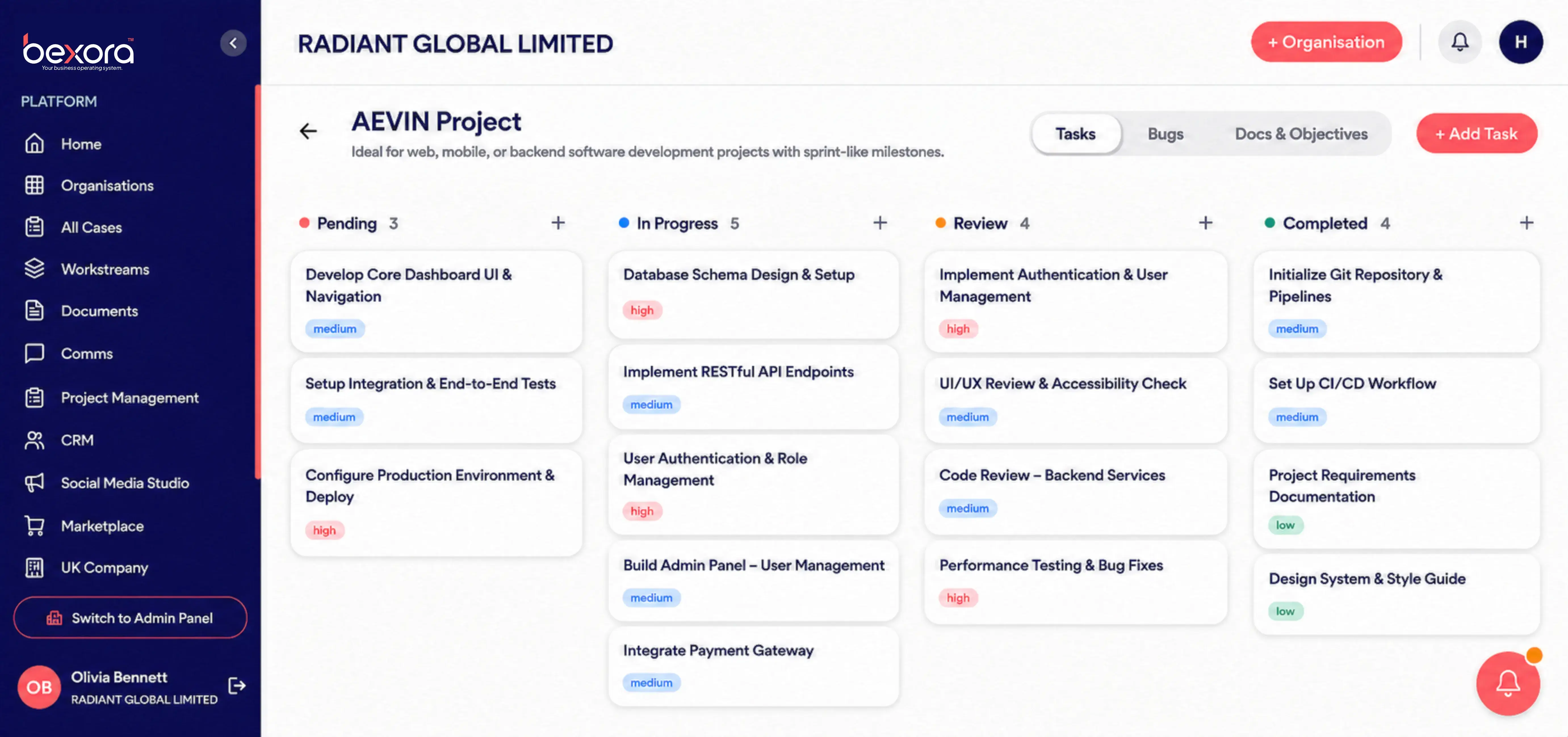Click the + Organisation button
This screenshot has height=737, width=1568.
click(x=1326, y=42)
